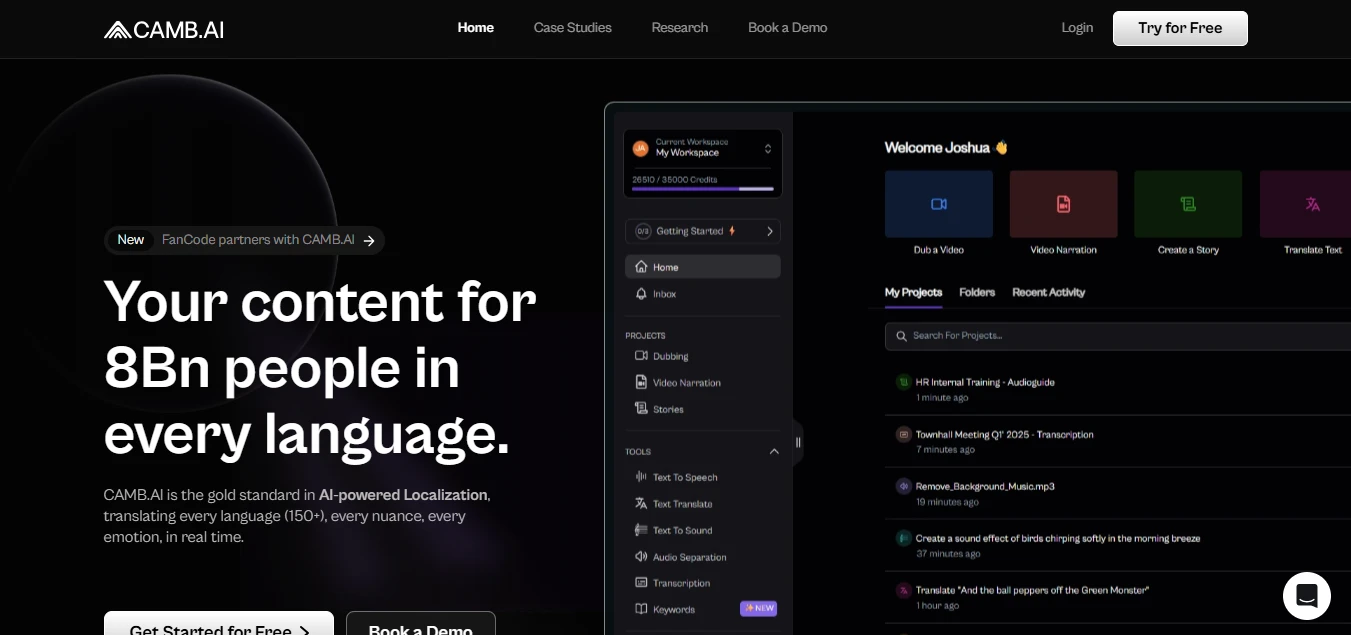Open the Create a Story card

click(x=1188, y=213)
